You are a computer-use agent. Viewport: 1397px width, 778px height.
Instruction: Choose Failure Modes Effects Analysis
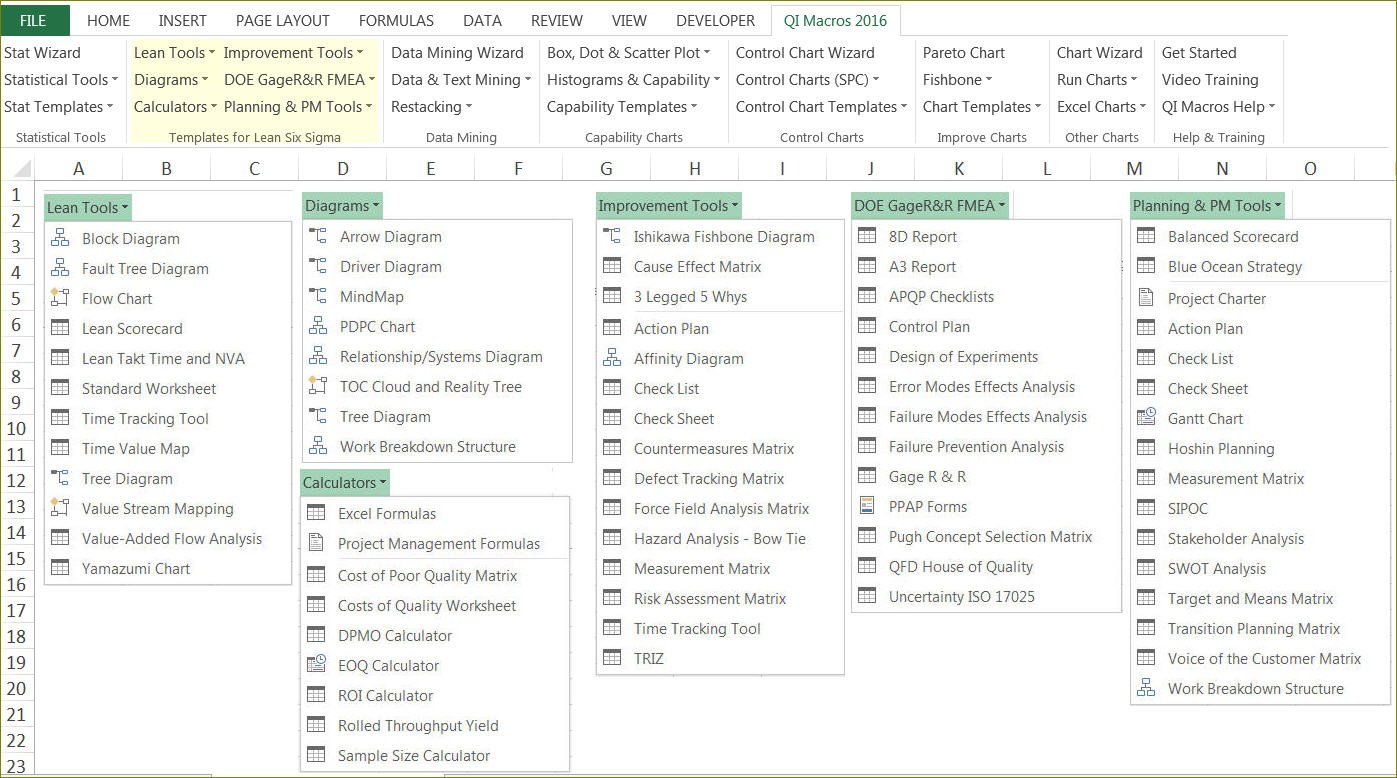coord(987,416)
